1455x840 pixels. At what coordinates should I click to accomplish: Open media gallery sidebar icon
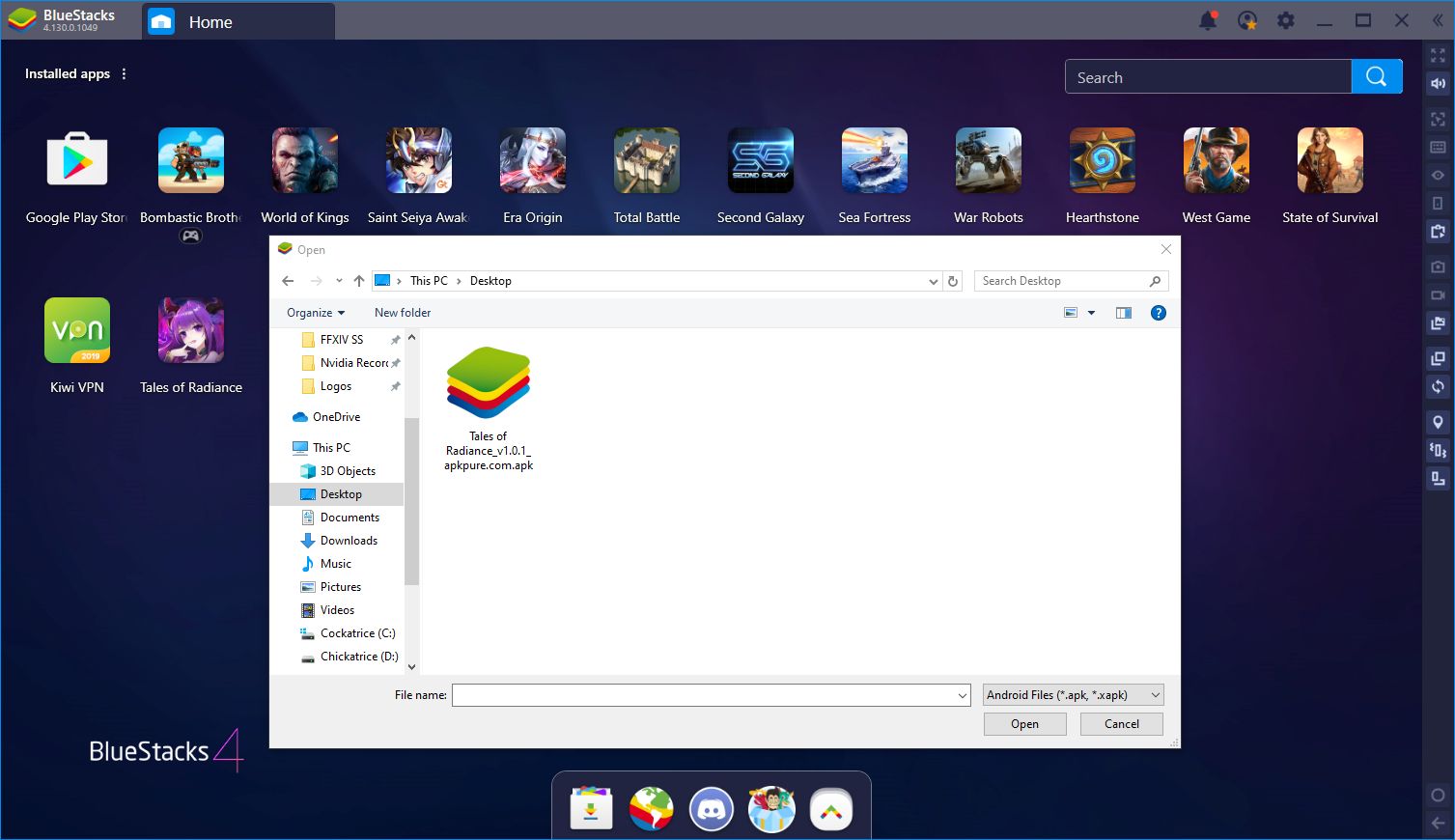point(1438,322)
